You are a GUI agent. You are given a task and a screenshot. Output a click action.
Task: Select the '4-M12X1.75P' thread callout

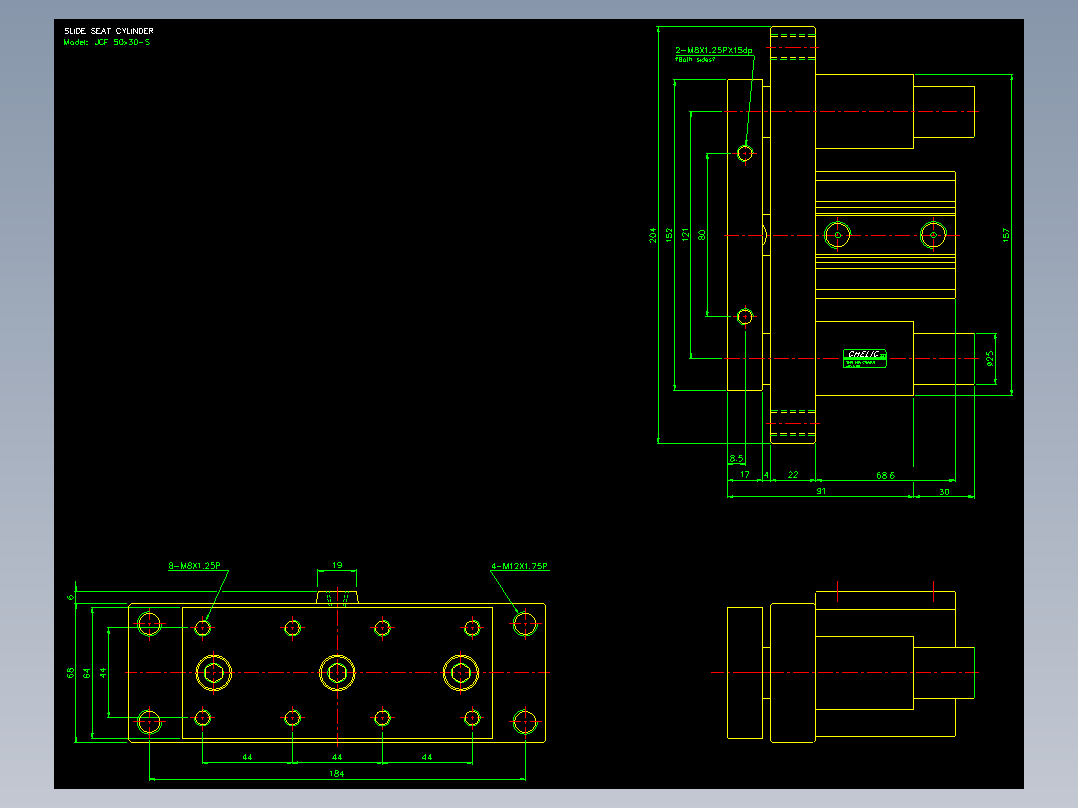point(519,566)
